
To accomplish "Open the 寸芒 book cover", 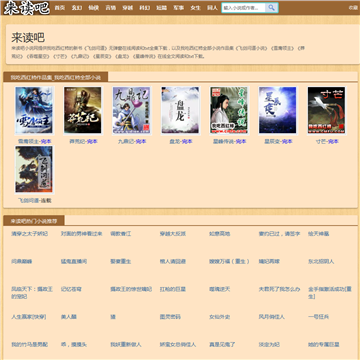I will pyautogui.click(x=327, y=110).
